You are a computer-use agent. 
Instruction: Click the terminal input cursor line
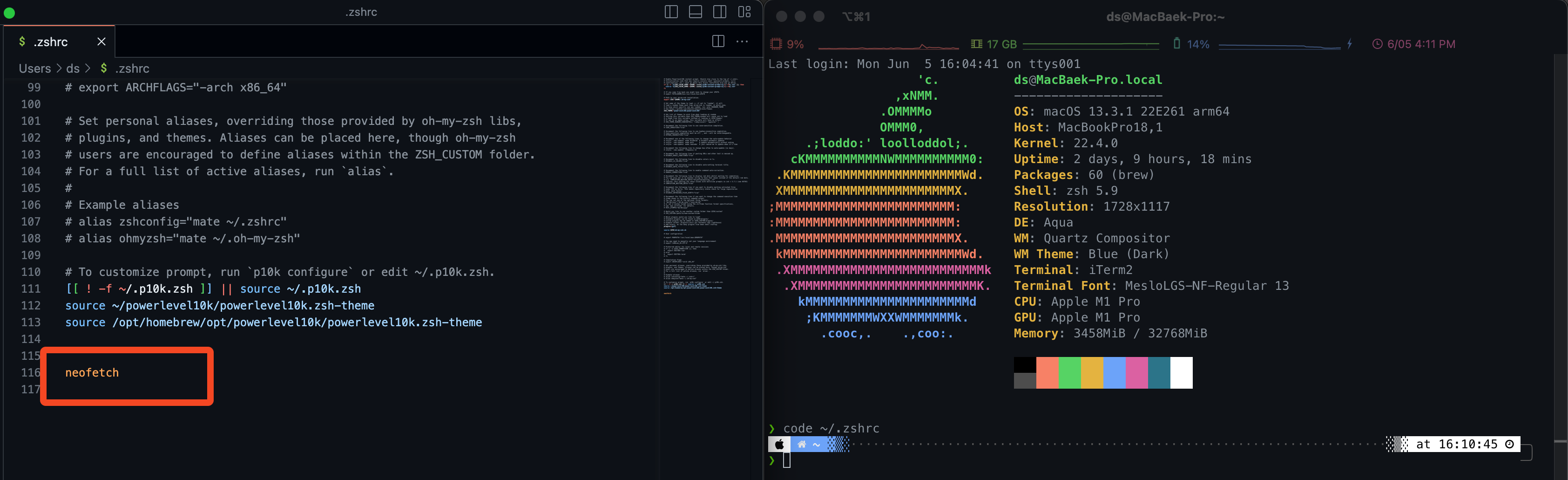click(786, 460)
